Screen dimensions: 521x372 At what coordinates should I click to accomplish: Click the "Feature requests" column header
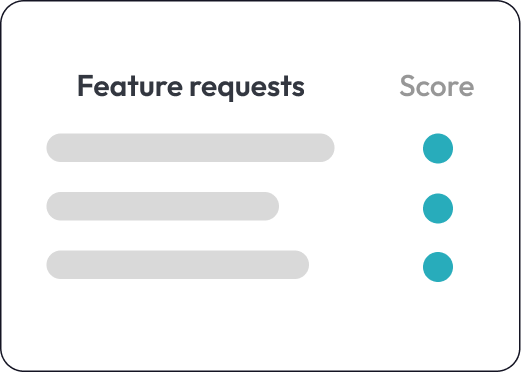pos(191,86)
